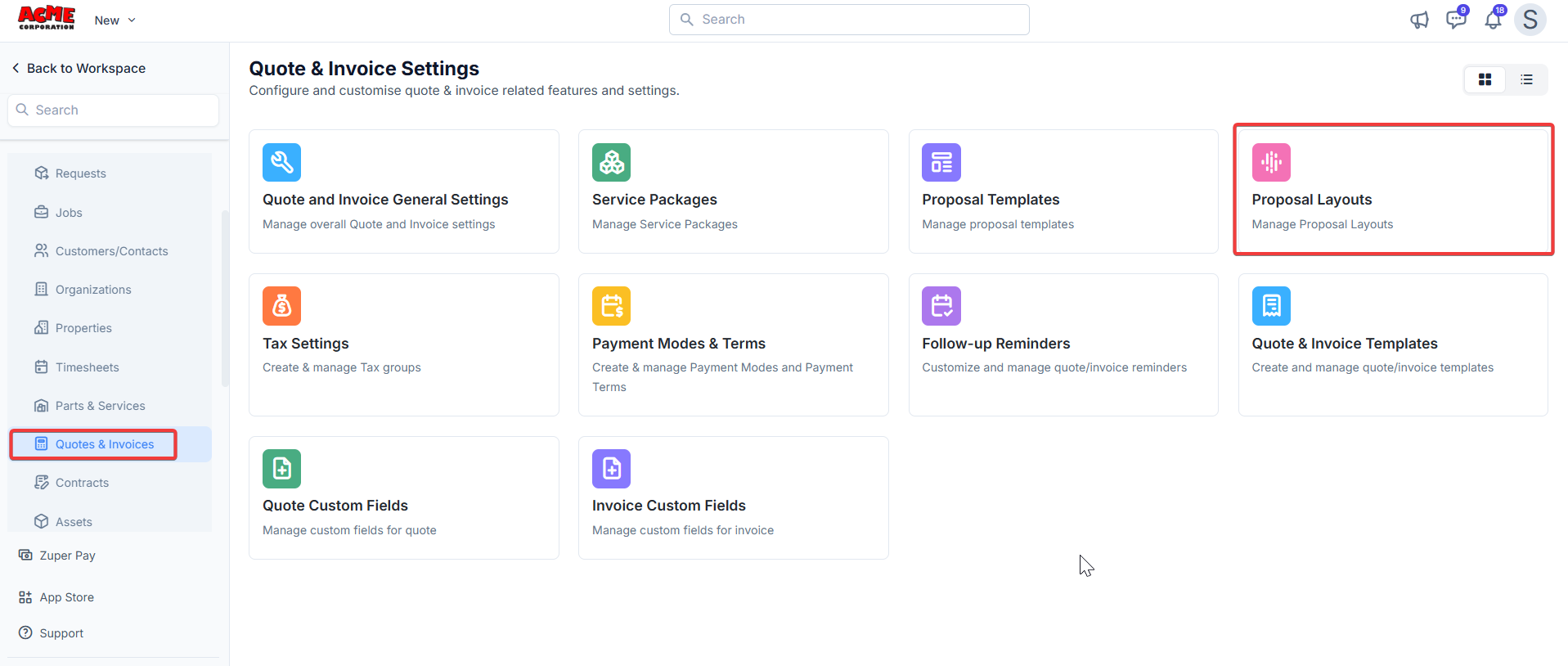Image resolution: width=1568 pixels, height=666 pixels.
Task: Open the Tax Settings card title
Action: coord(306,344)
